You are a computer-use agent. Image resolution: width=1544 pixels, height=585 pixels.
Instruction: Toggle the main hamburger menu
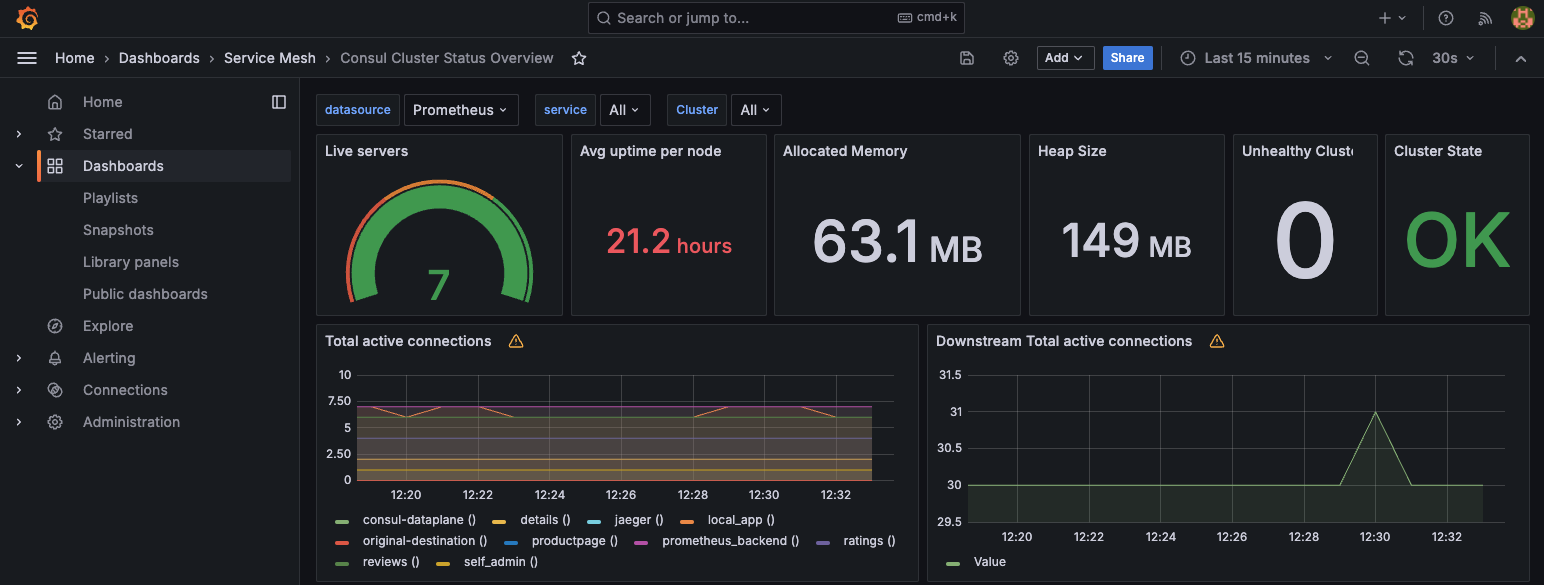tap(27, 58)
